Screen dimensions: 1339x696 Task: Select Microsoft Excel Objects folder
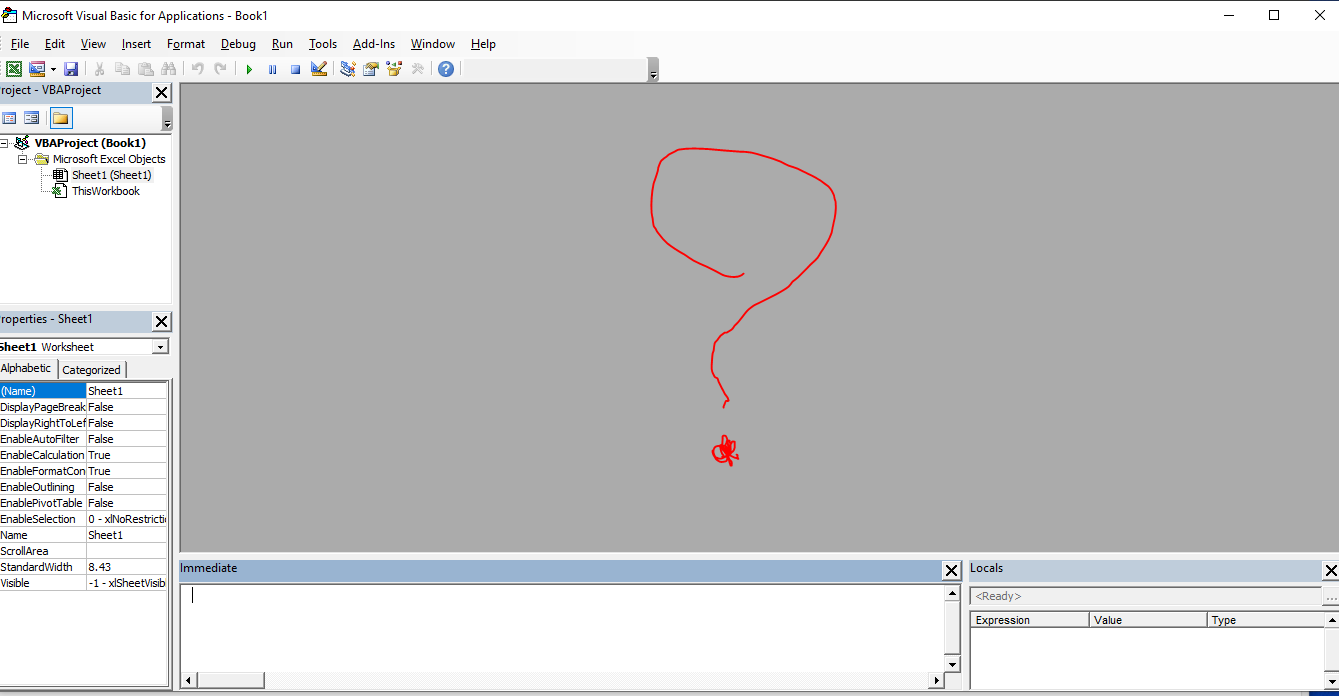(109, 159)
